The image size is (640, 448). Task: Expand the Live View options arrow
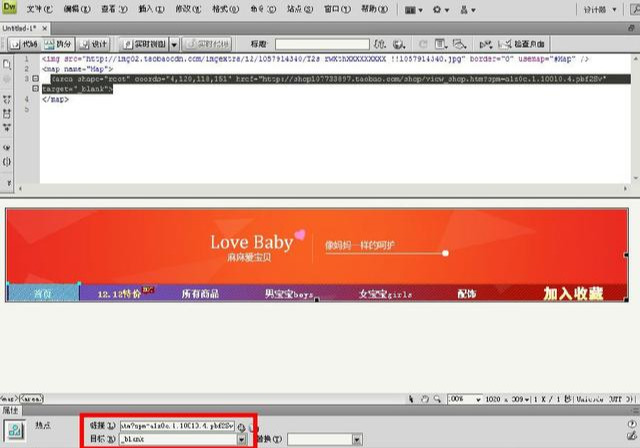point(174,44)
